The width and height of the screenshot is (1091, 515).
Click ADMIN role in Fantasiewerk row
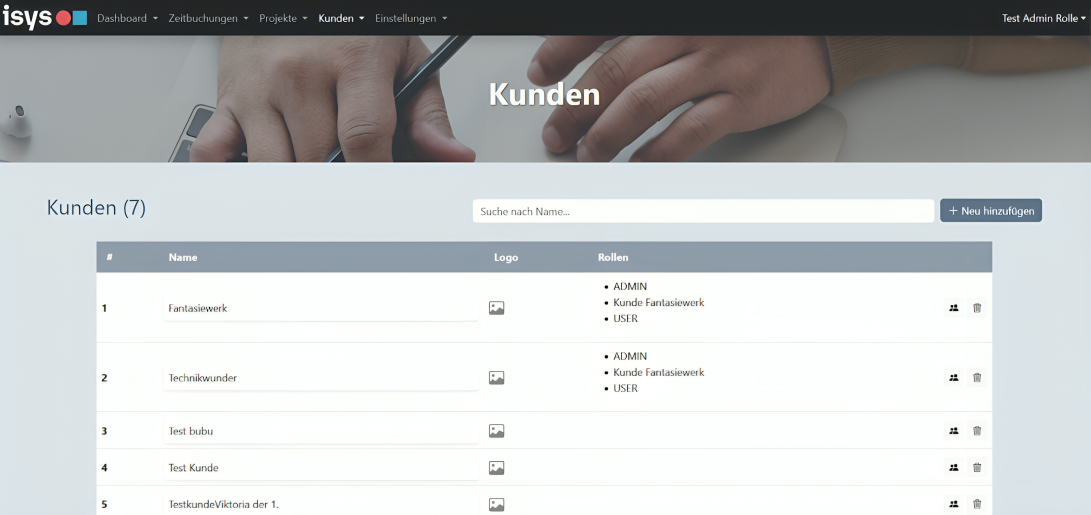click(630, 286)
